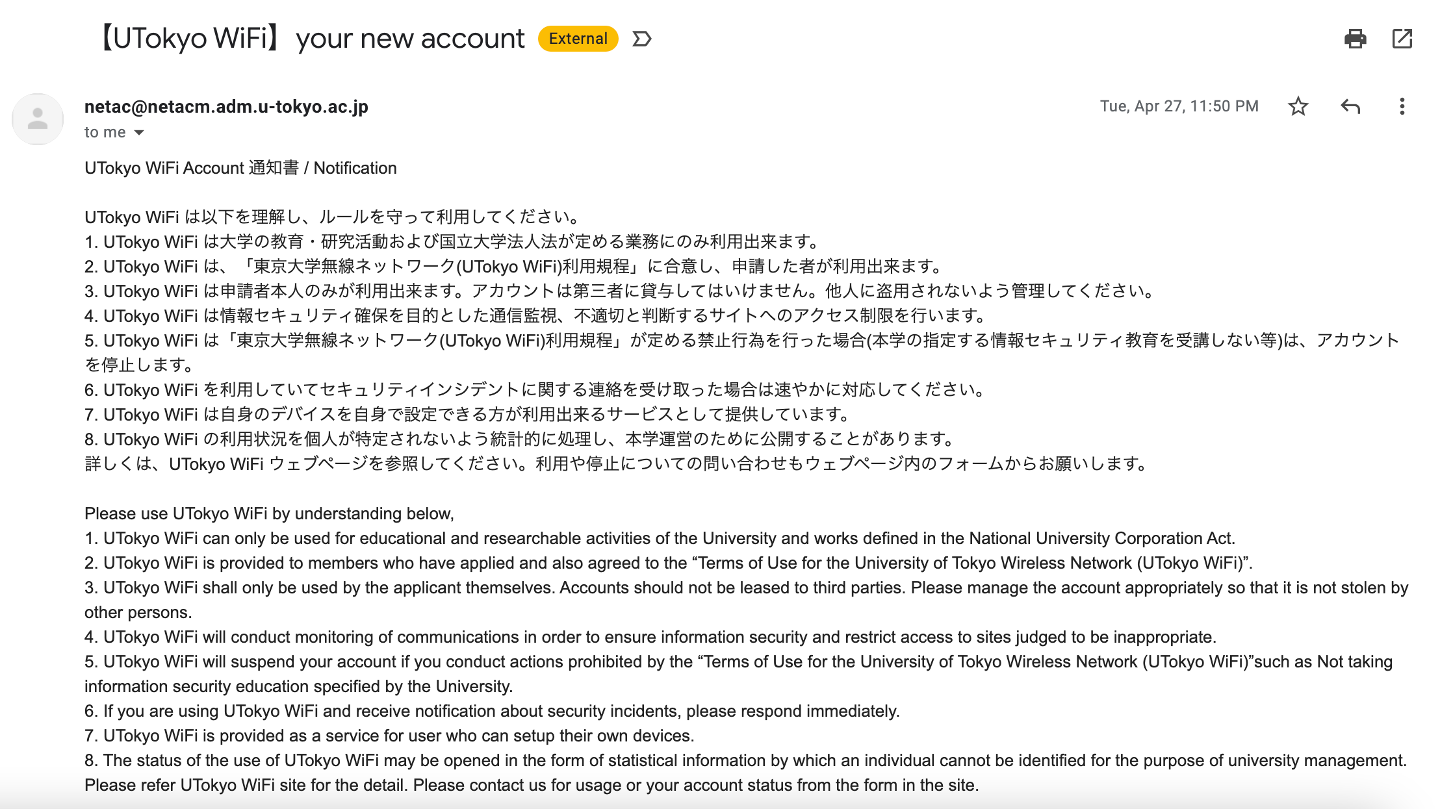Viewport: 1440px width, 810px height.
Task: Click English rule 1 about educational activities
Action: (x=660, y=538)
